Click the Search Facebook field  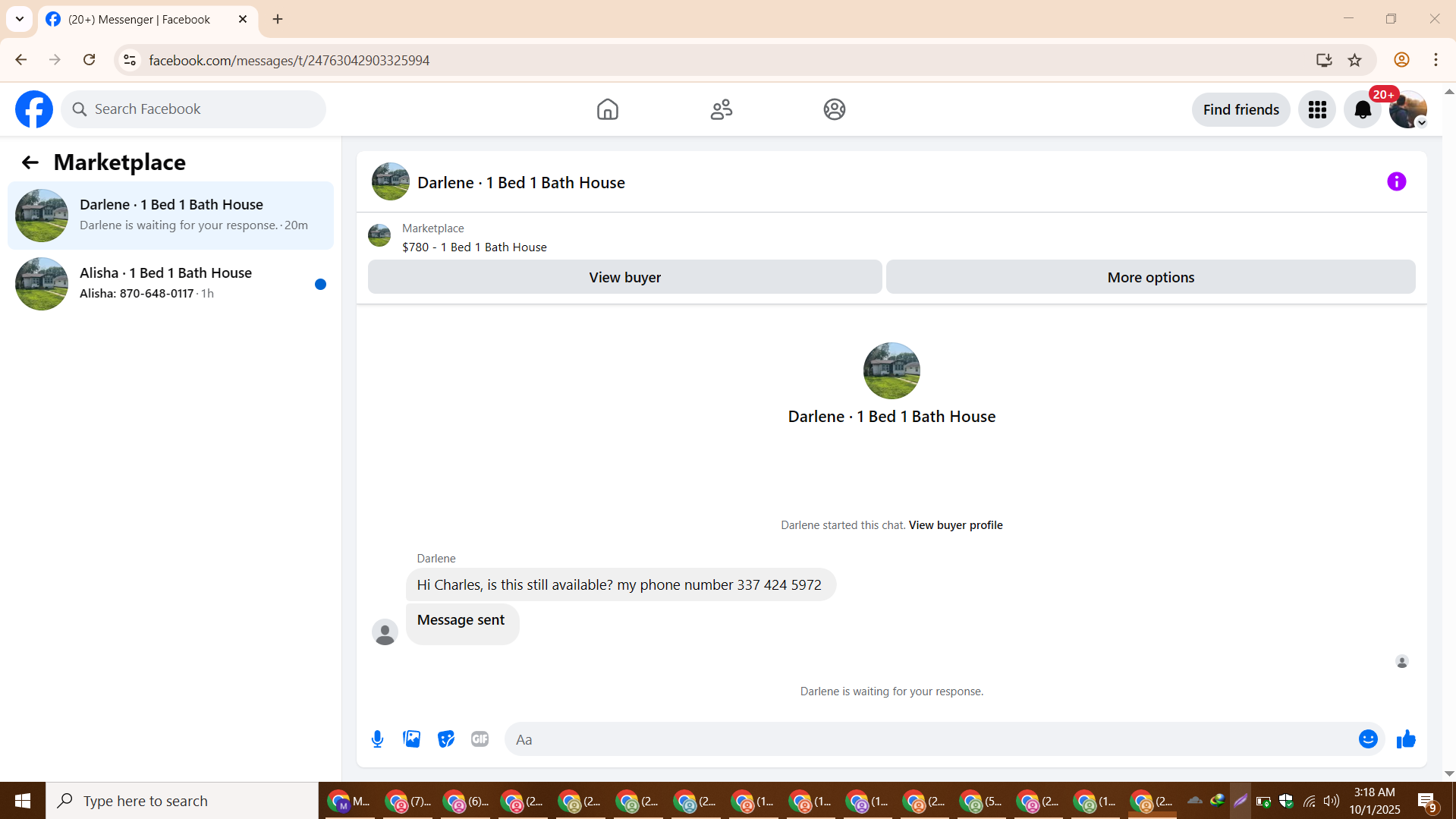[193, 109]
